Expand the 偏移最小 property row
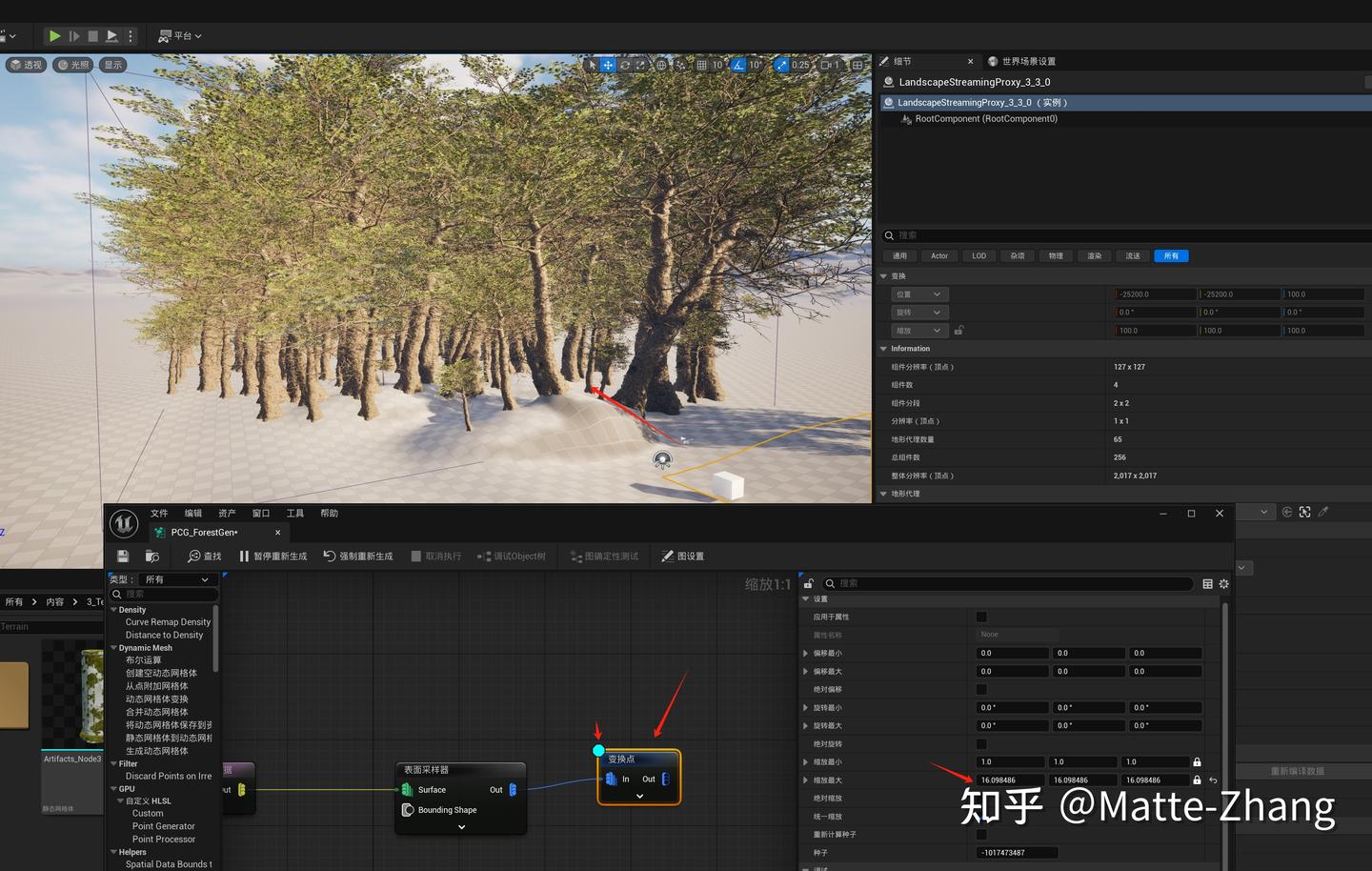The image size is (1372, 871). coord(806,653)
